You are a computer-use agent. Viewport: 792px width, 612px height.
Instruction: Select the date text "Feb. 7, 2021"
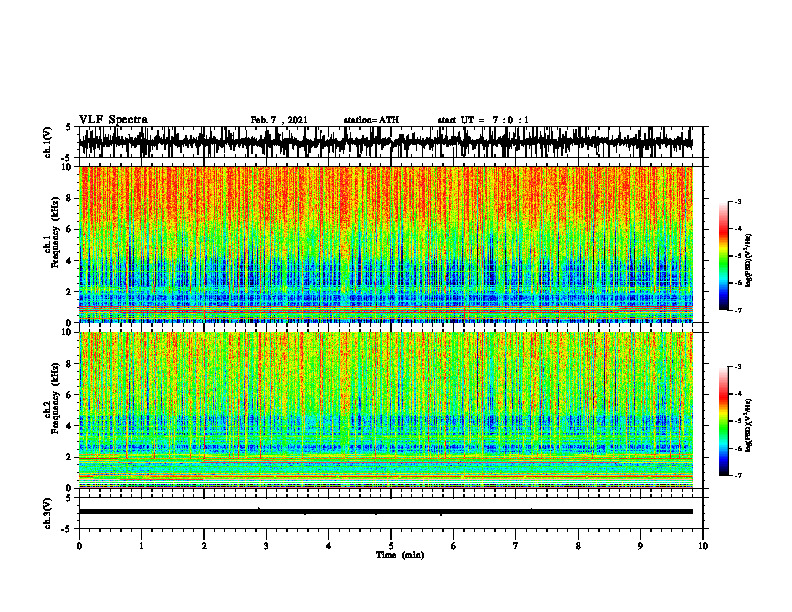[x=279, y=120]
